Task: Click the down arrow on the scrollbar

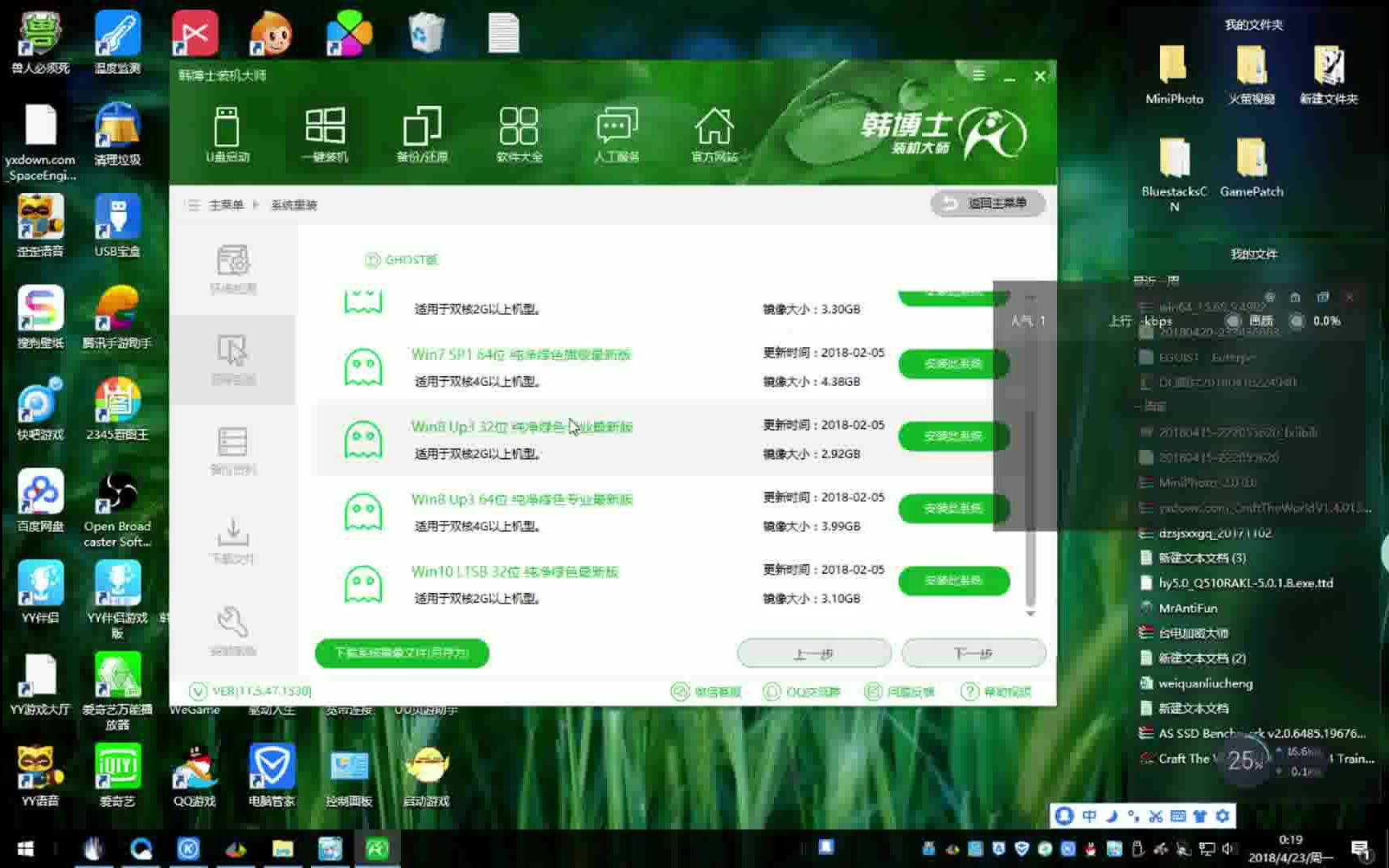Action: tap(1031, 613)
